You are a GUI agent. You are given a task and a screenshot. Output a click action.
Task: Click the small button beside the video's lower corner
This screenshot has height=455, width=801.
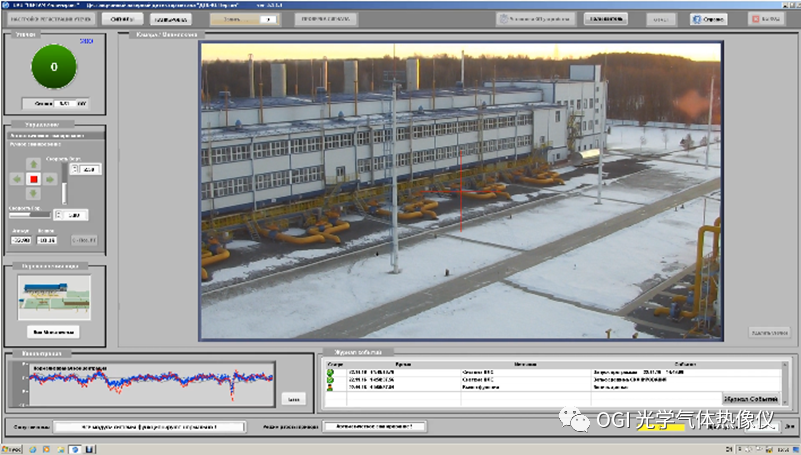pos(769,333)
